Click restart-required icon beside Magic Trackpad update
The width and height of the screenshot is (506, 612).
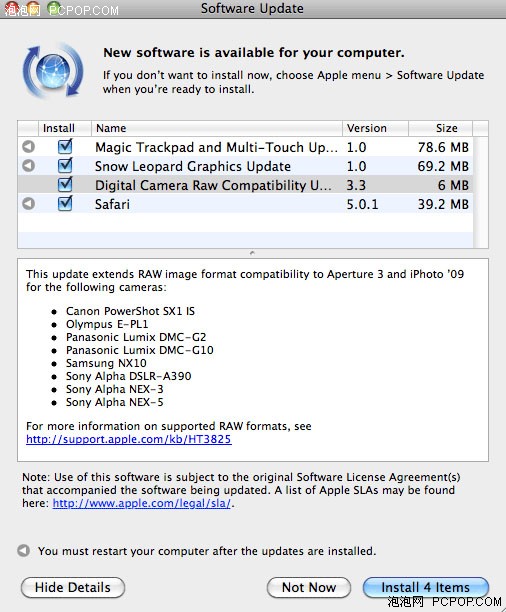[29, 147]
